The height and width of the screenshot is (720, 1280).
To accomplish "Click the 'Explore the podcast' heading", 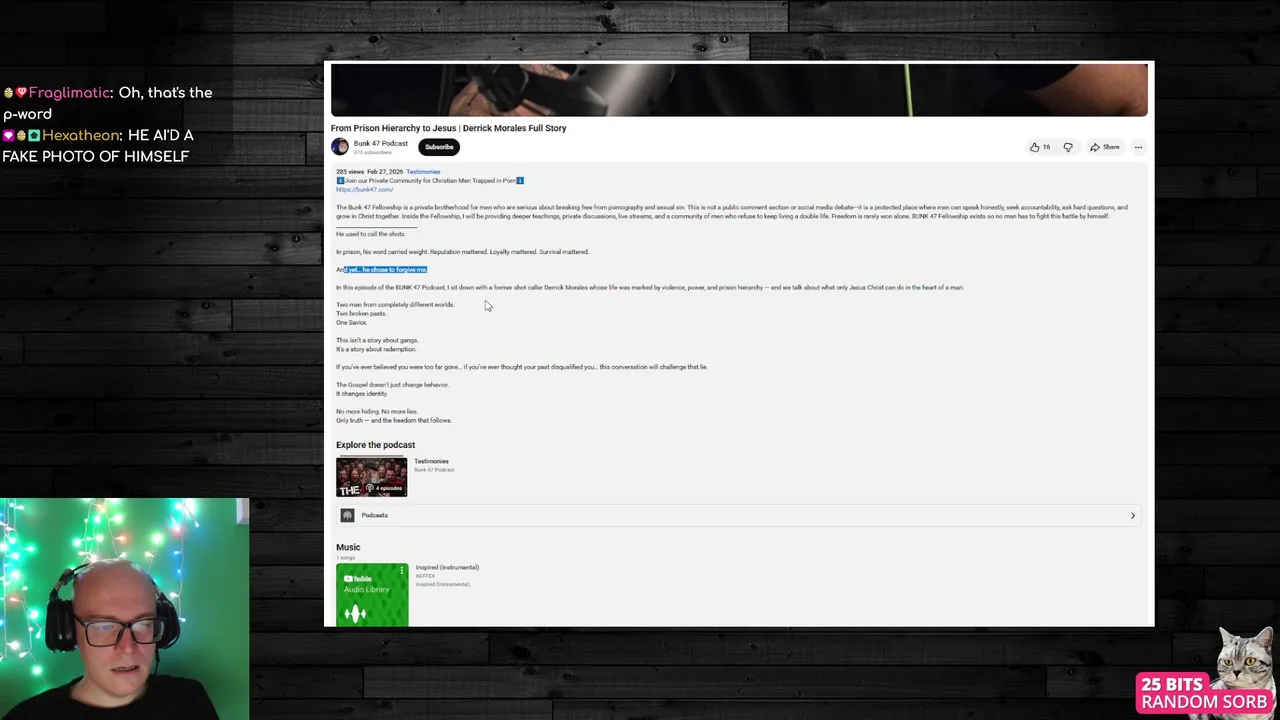I will pos(375,445).
